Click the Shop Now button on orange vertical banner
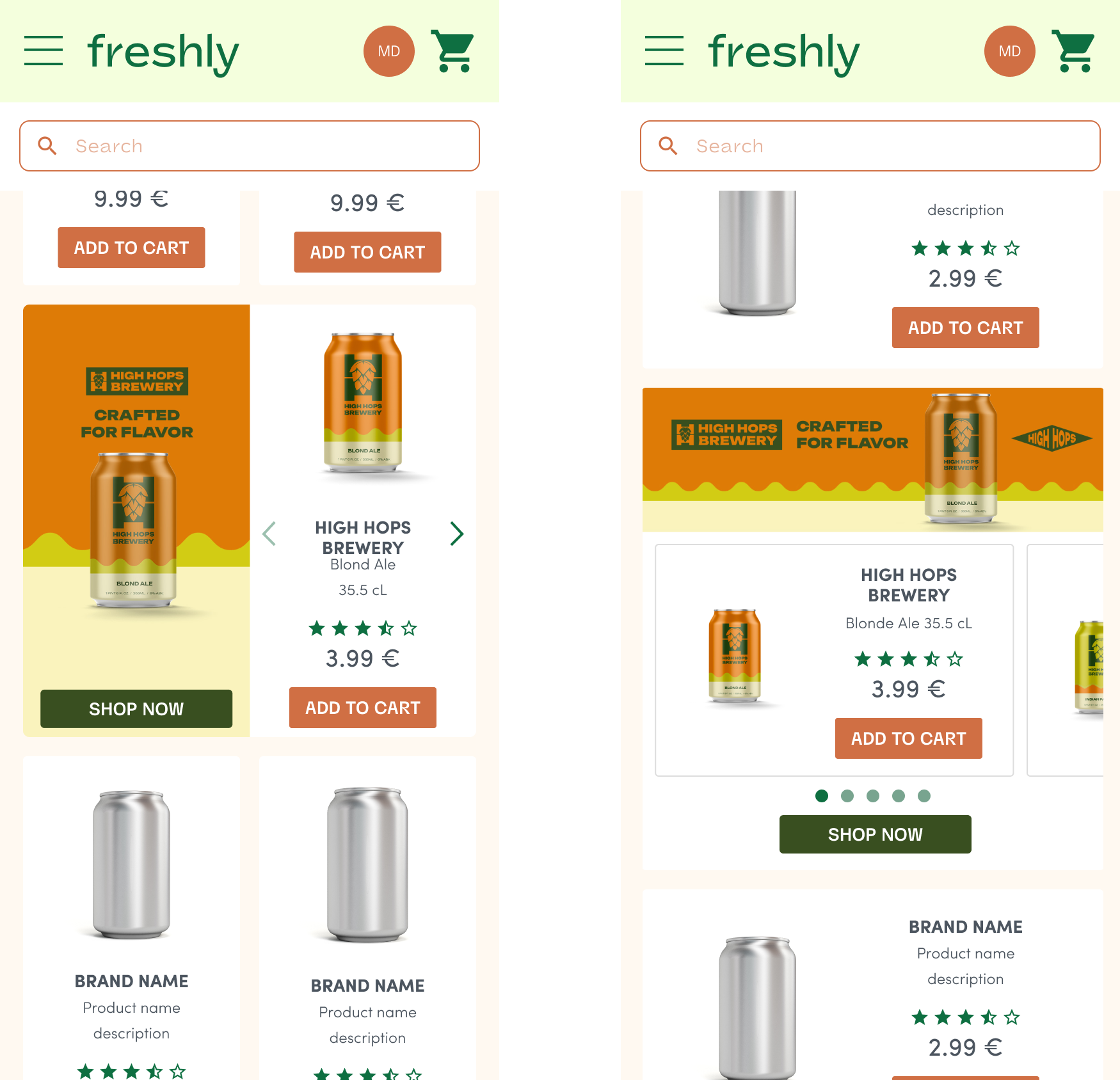The height and width of the screenshot is (1080, 1120). 136,709
